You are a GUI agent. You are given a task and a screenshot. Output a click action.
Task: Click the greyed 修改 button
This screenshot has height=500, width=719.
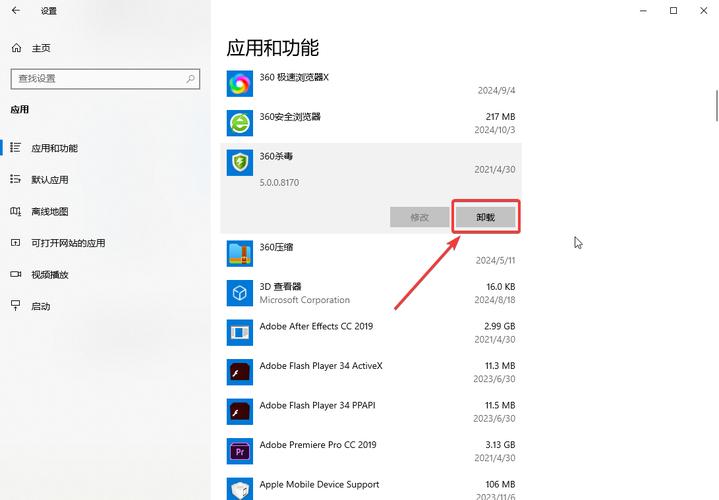pos(420,217)
